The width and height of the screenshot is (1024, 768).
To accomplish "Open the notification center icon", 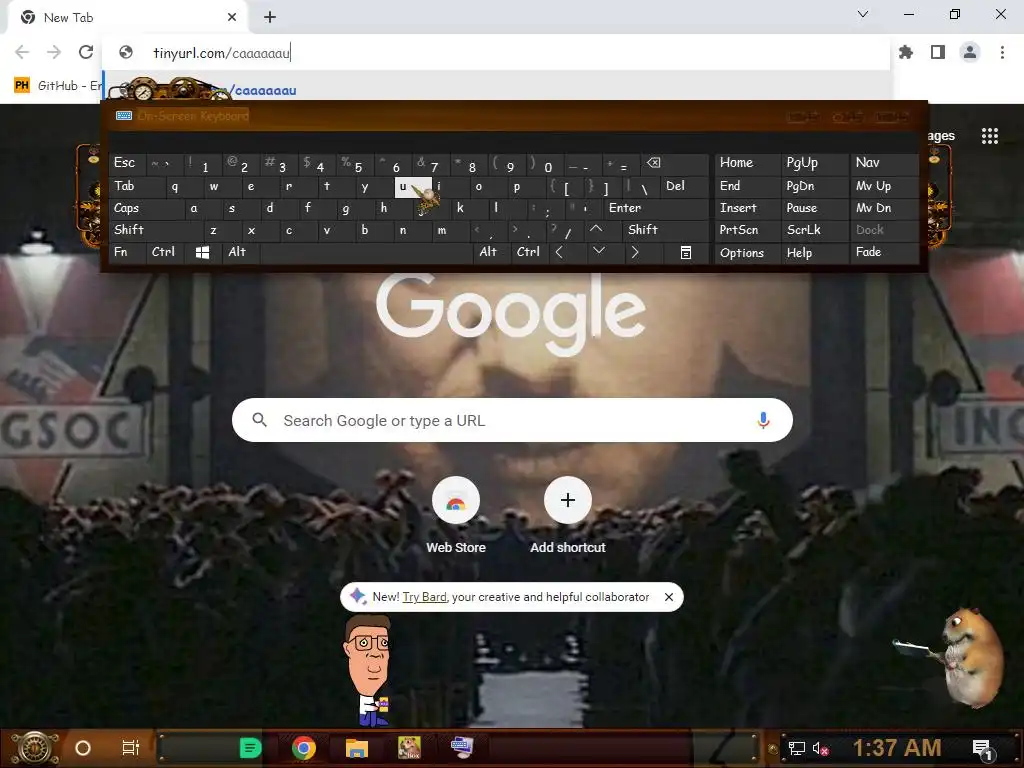I will click(x=982, y=748).
